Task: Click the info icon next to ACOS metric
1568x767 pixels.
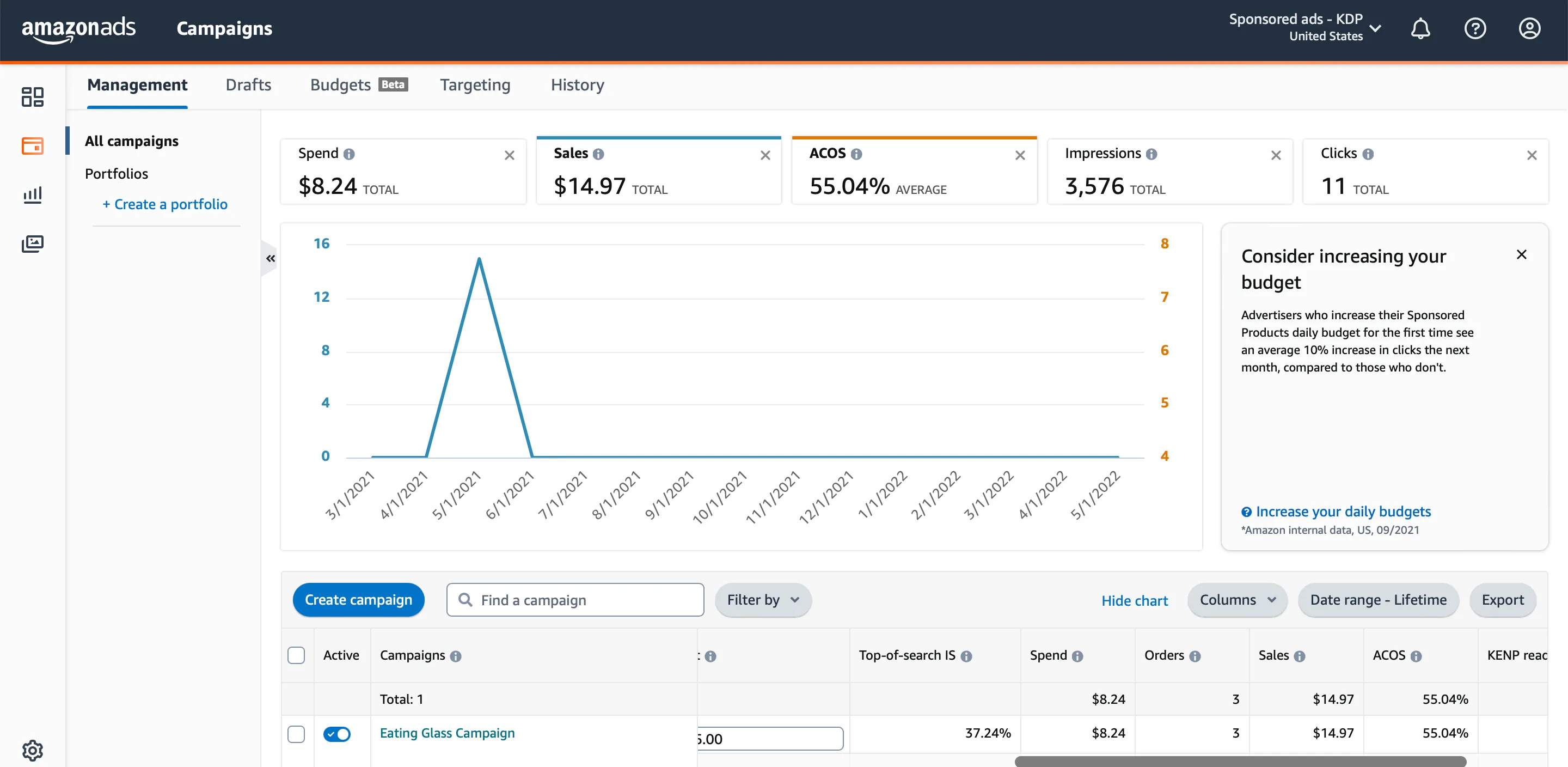Action: (x=856, y=154)
